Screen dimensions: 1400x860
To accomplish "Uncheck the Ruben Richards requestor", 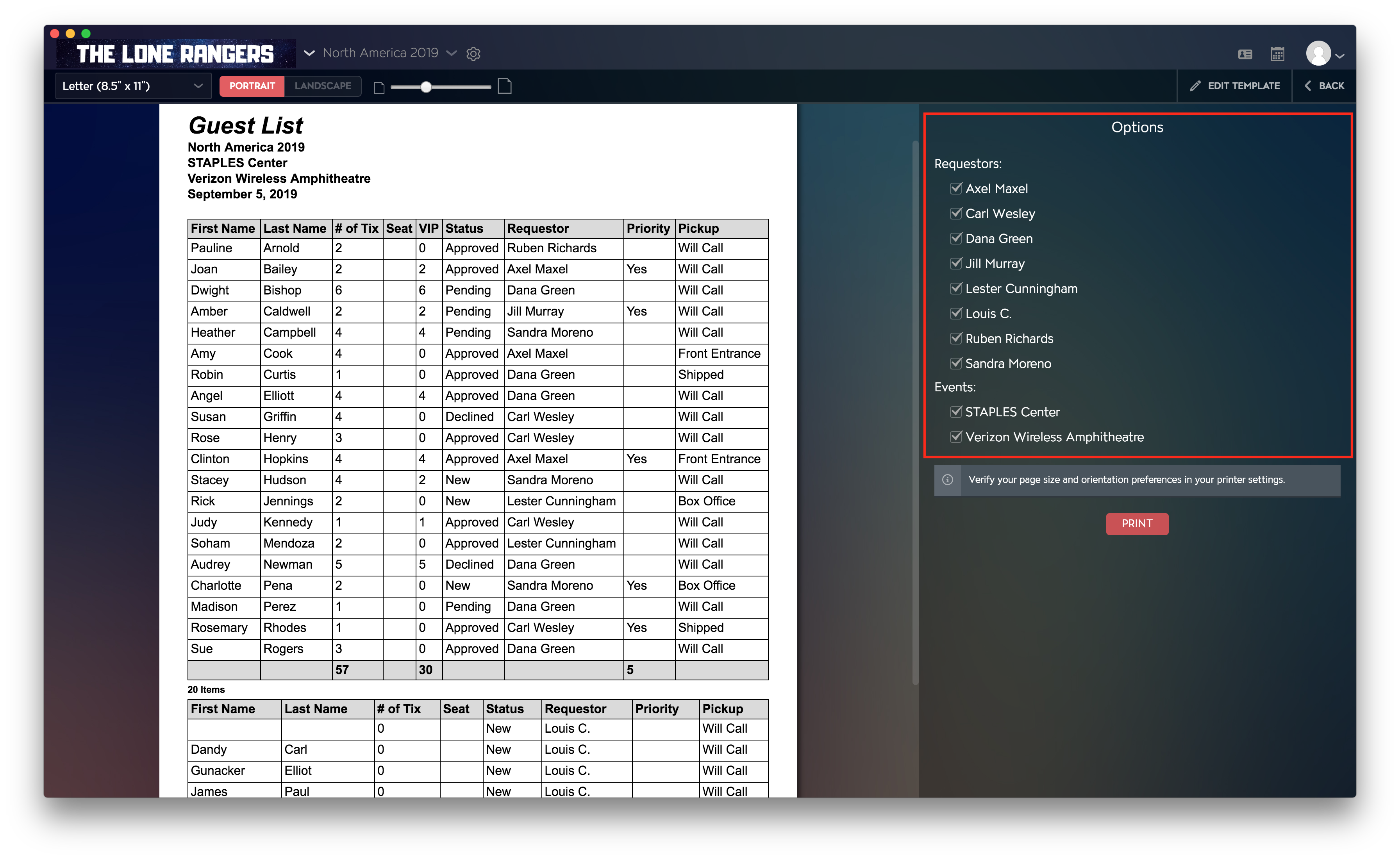I will [x=956, y=339].
